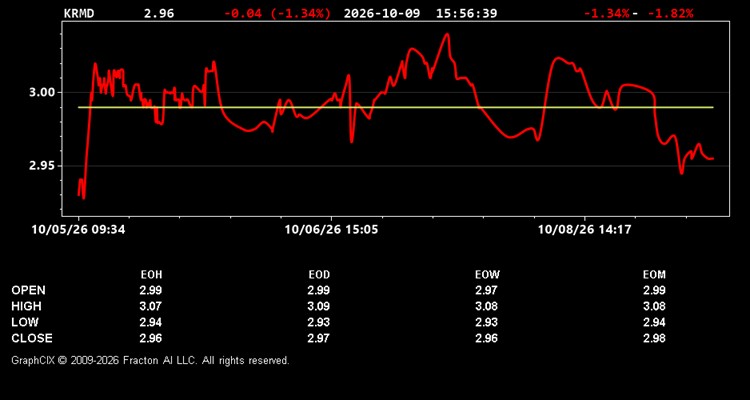Click the EOD close value 2.97
The width and height of the screenshot is (750, 400).
point(319,338)
